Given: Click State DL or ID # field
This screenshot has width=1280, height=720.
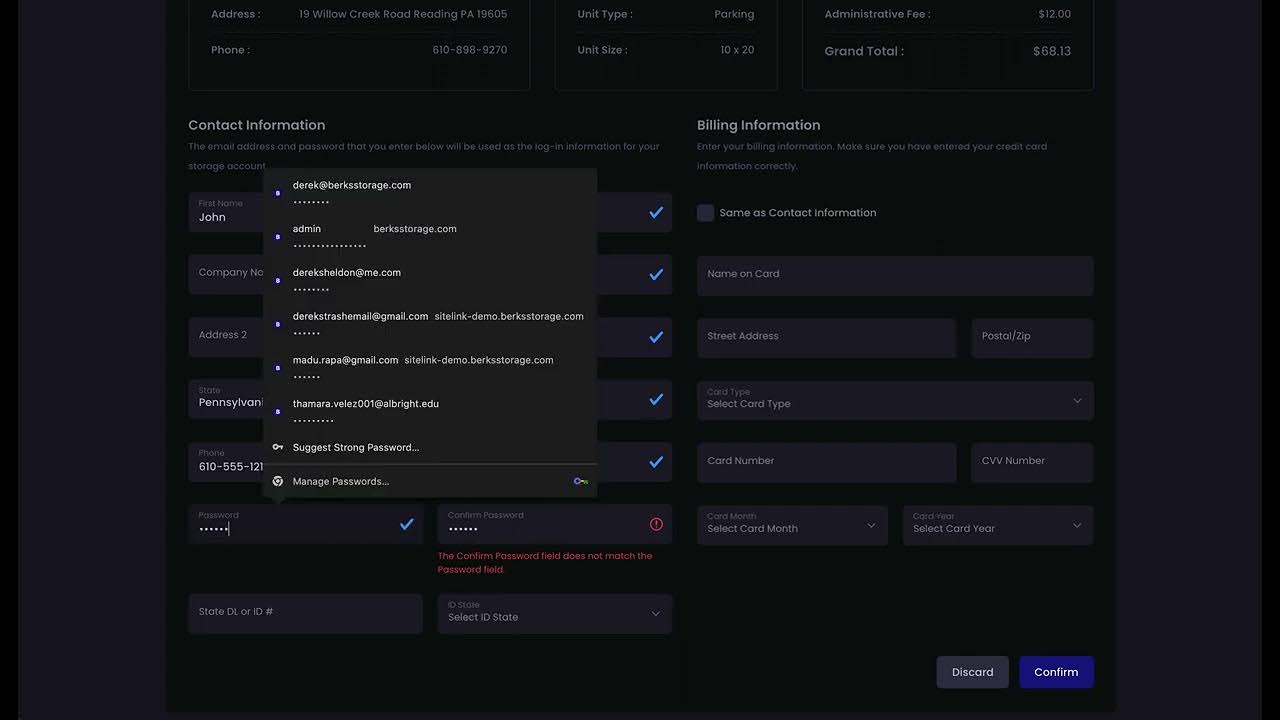Looking at the screenshot, I should 305,613.
